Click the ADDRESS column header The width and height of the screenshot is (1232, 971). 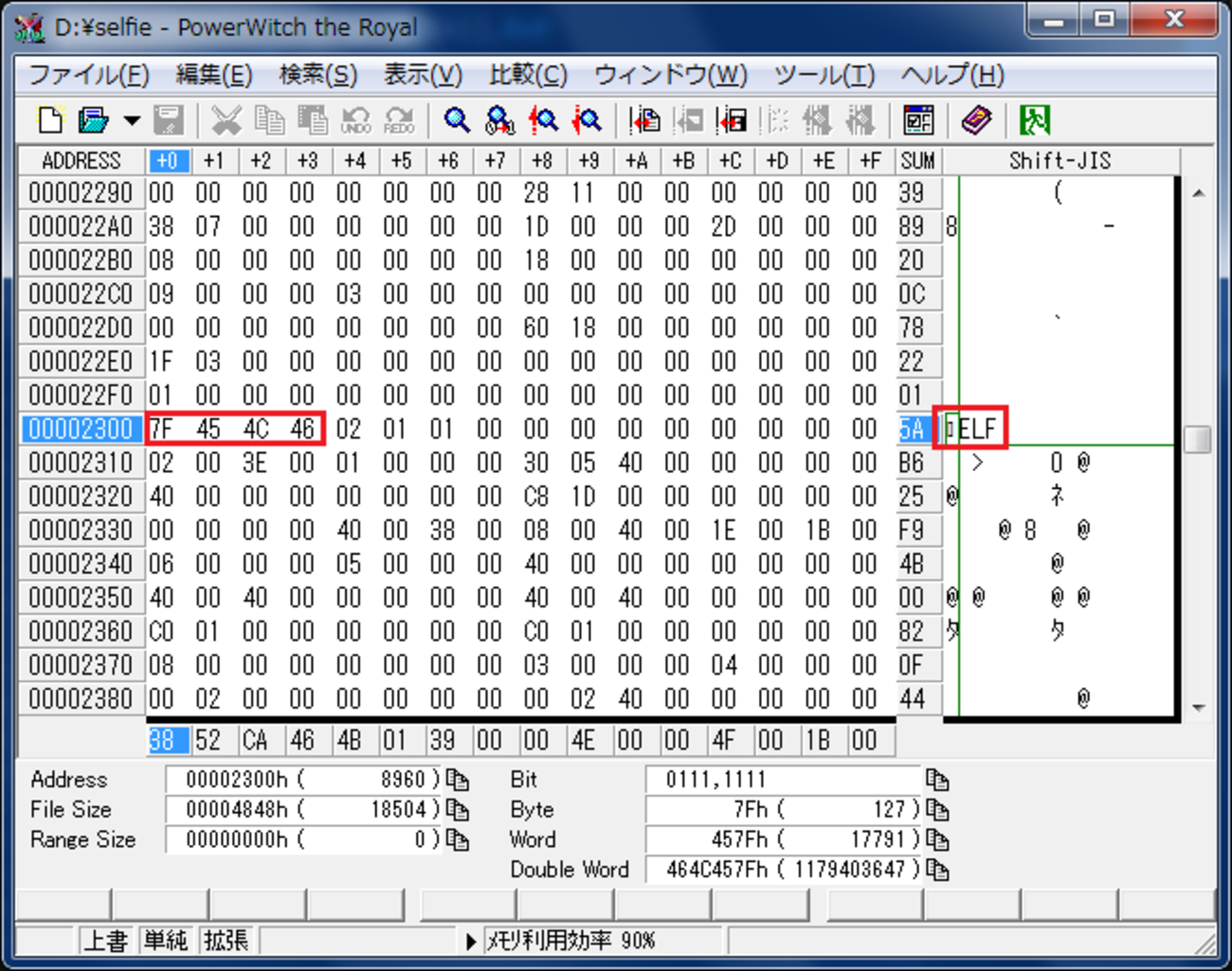[x=82, y=161]
